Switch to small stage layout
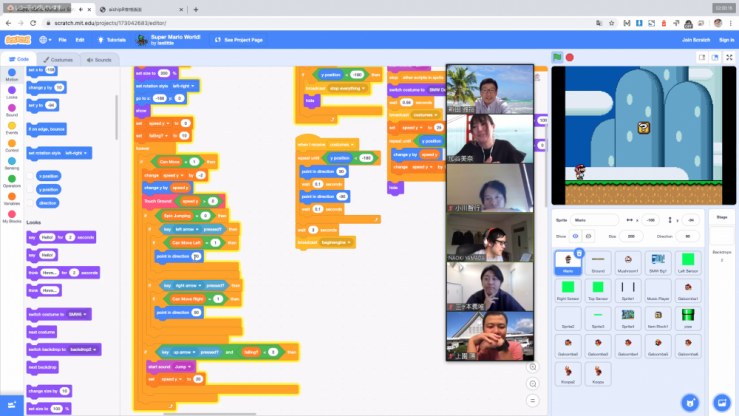The height and width of the screenshot is (416, 739). [702, 57]
